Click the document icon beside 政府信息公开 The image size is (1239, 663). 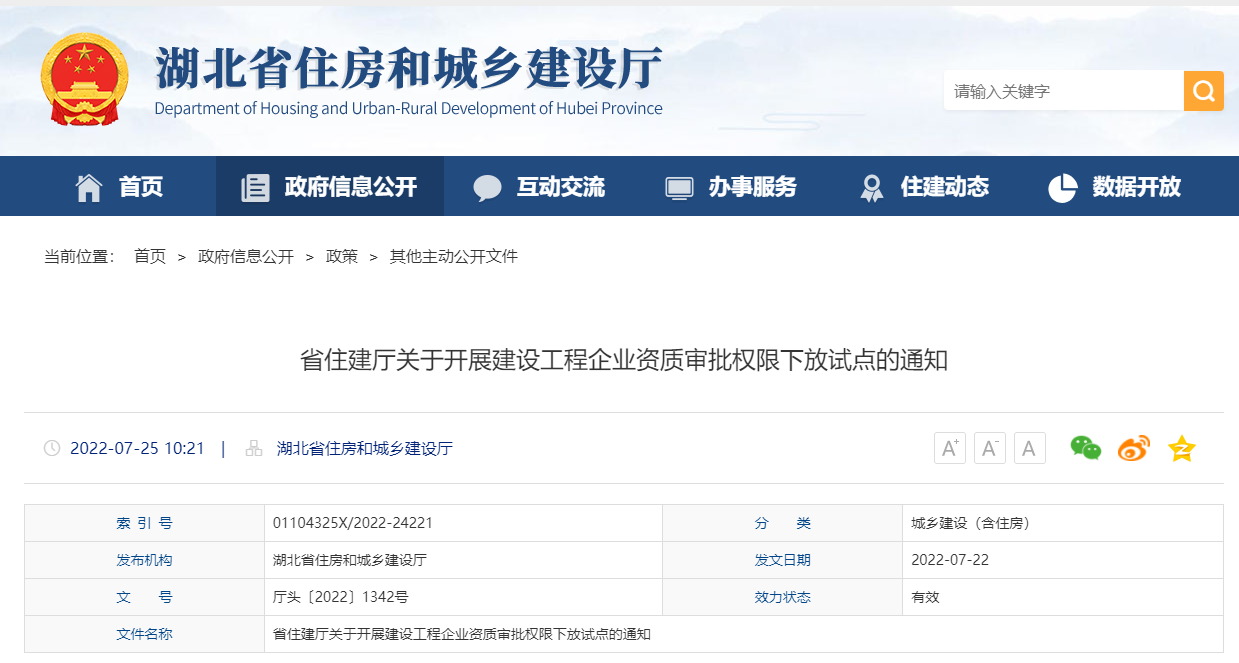(256, 187)
